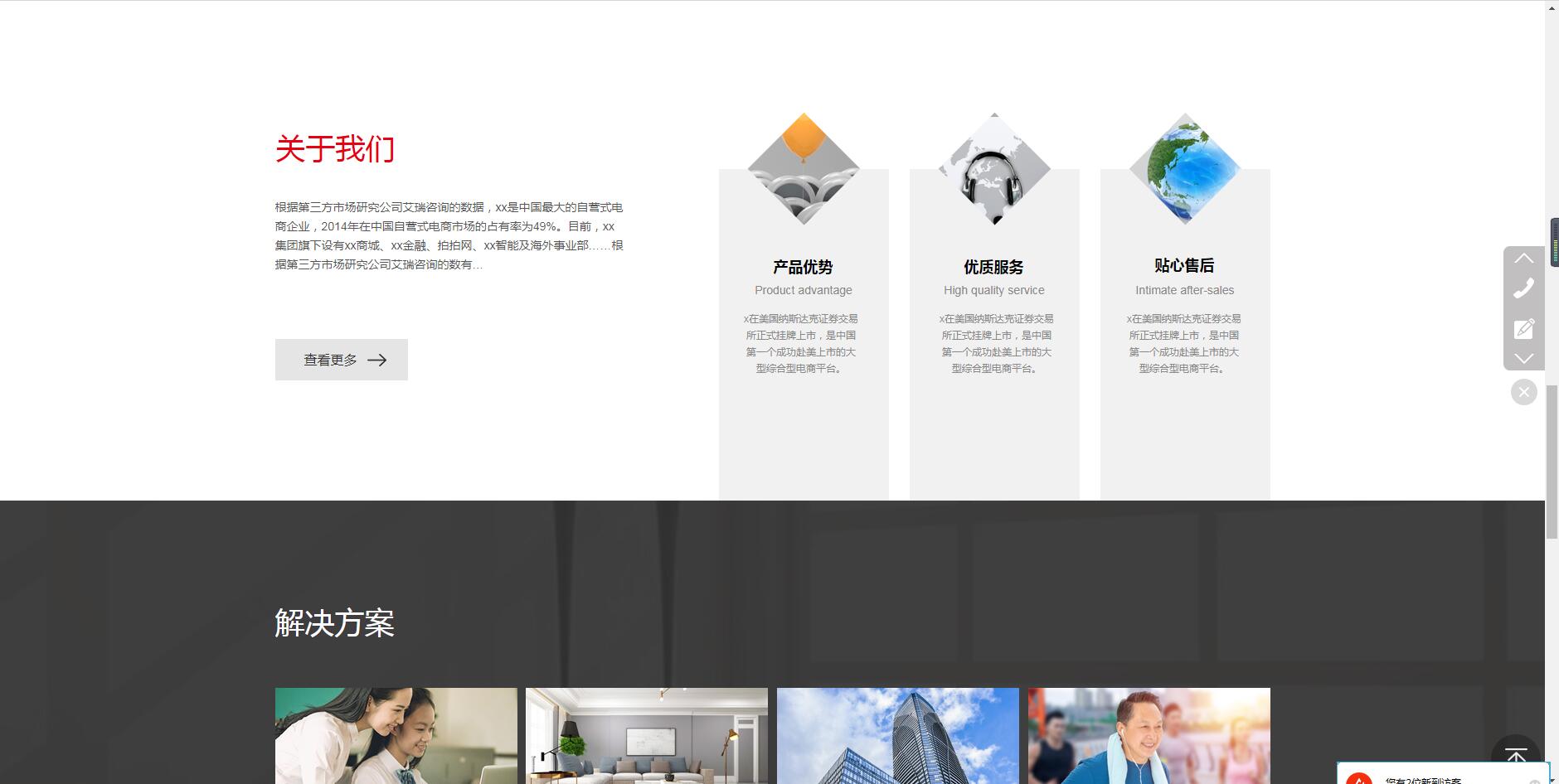Click the globe earth diamond icon
The width and height of the screenshot is (1559, 784).
click(1185, 169)
